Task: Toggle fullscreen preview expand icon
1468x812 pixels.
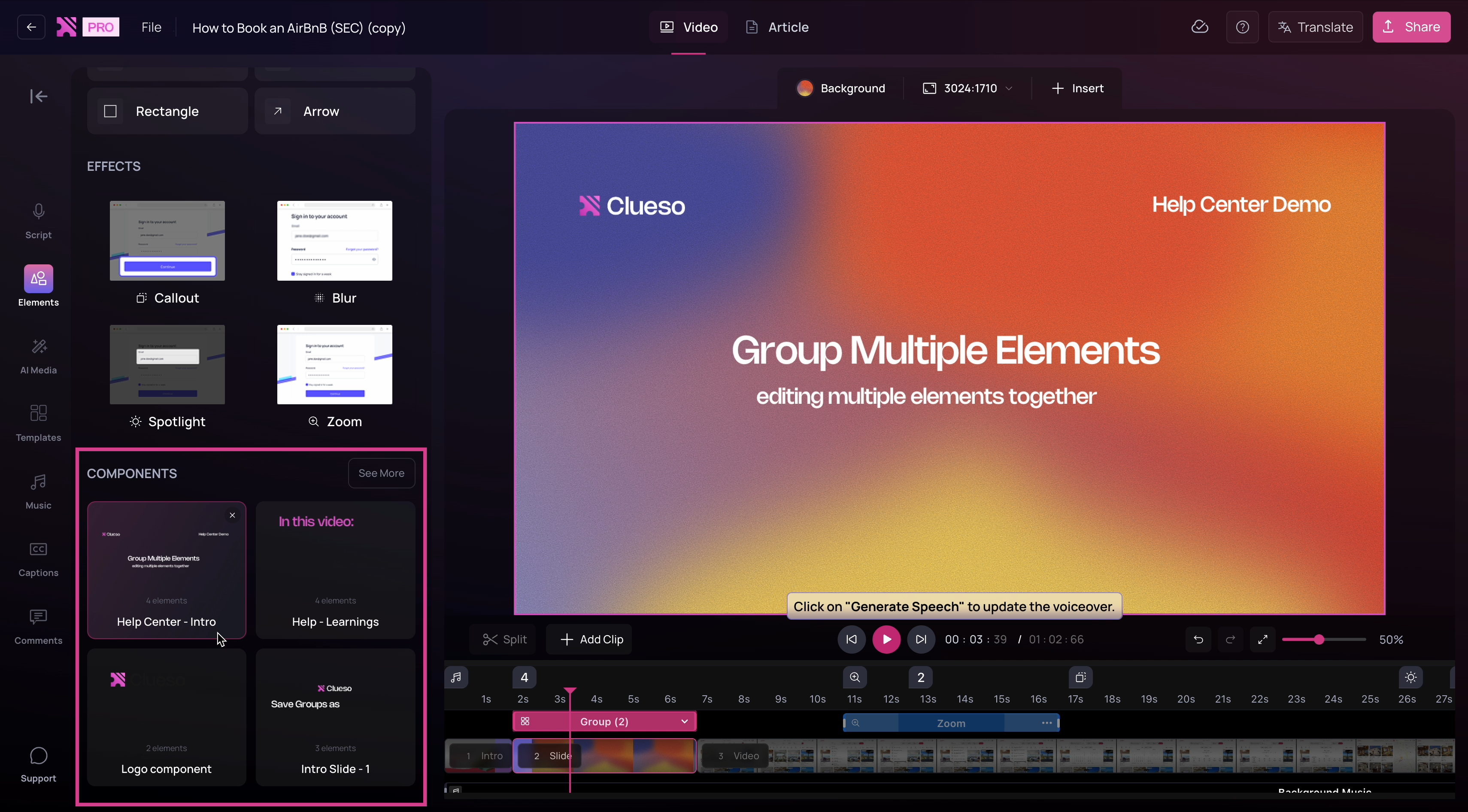Action: pyautogui.click(x=1263, y=639)
